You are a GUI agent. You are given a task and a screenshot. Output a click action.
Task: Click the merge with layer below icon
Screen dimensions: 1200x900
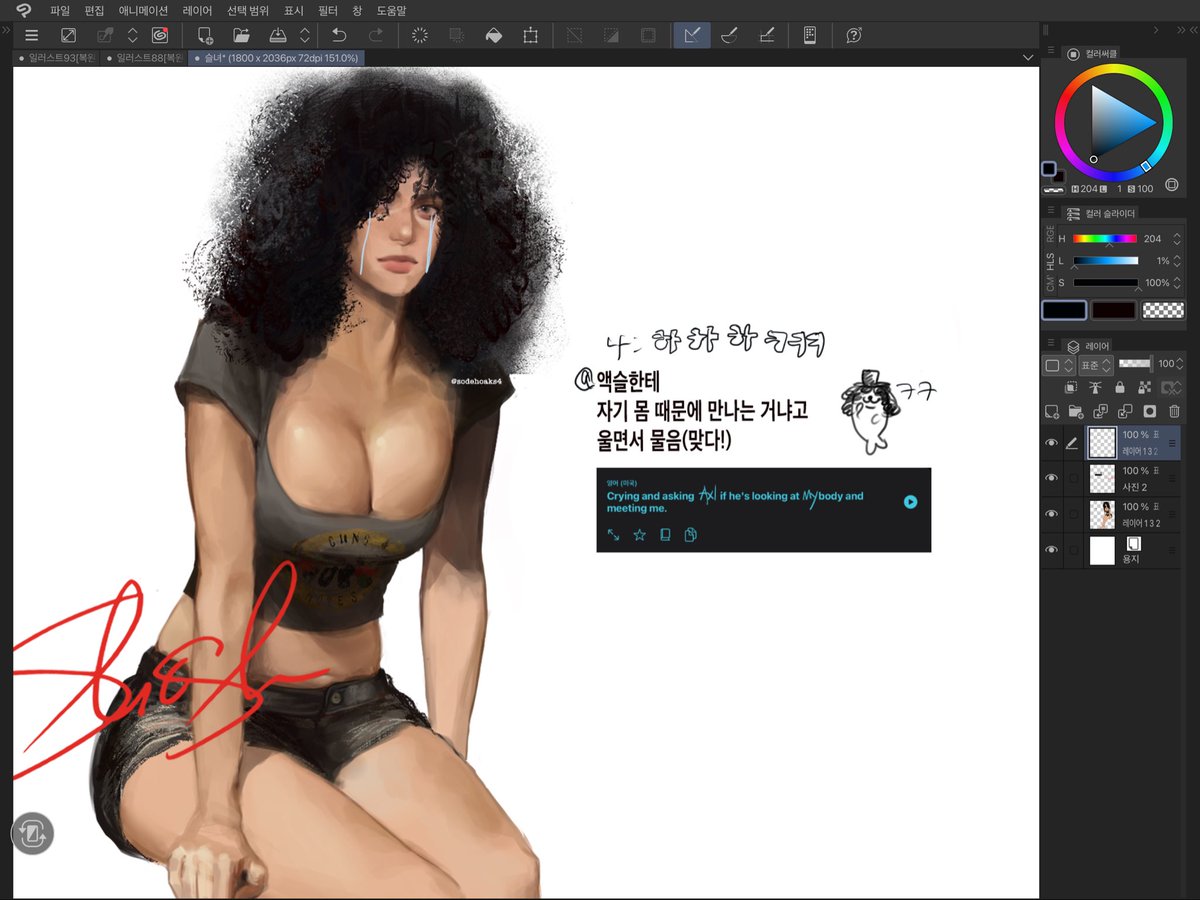coord(1125,411)
